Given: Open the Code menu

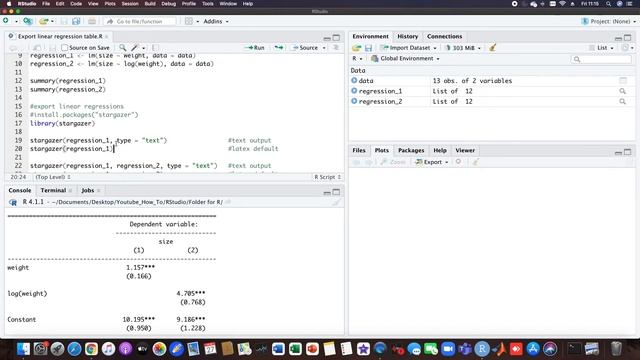Looking at the screenshot, I should (76, 4).
